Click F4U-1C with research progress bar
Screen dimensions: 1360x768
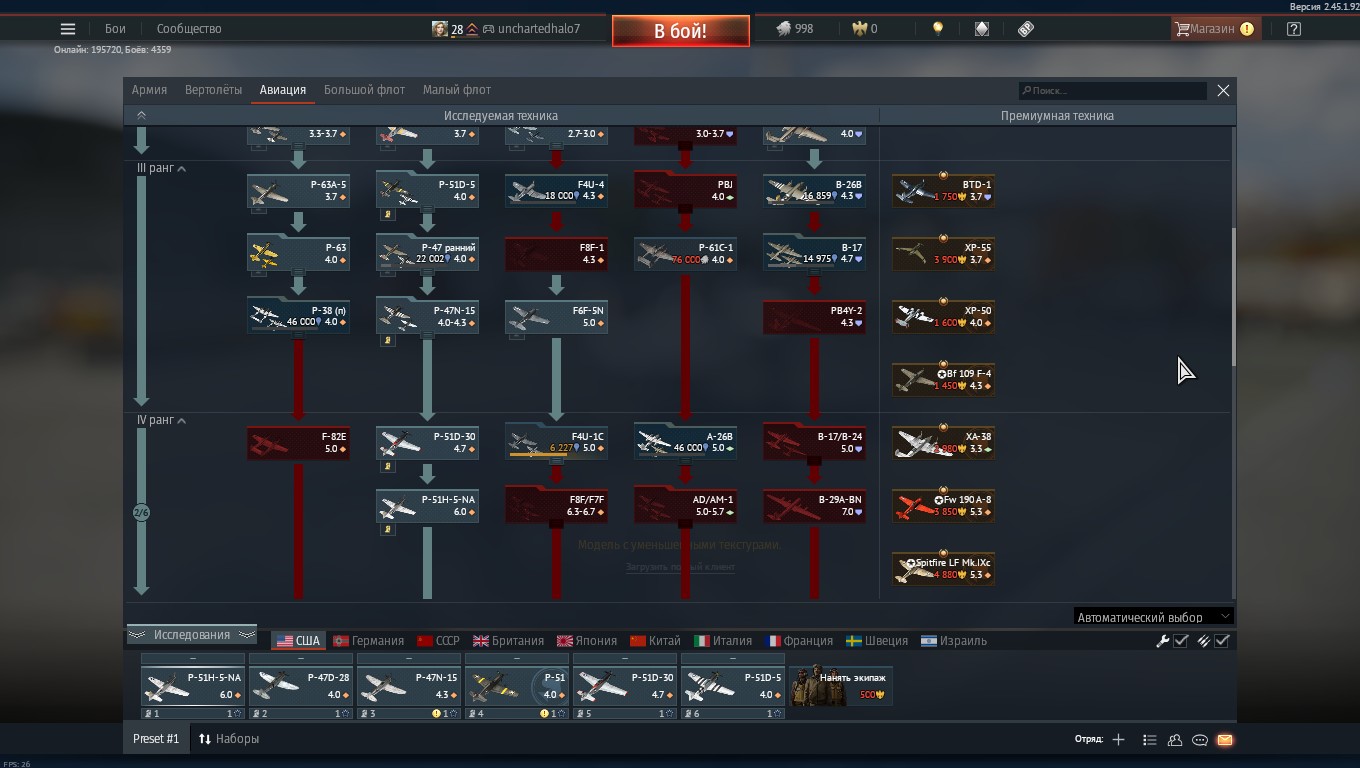556,443
